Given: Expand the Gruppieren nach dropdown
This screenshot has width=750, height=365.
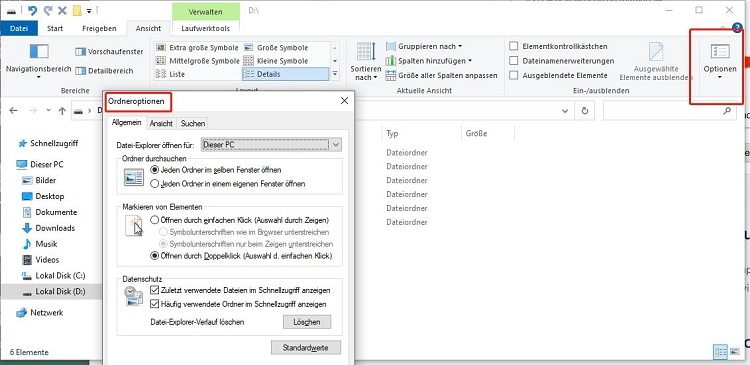Looking at the screenshot, I should 424,46.
